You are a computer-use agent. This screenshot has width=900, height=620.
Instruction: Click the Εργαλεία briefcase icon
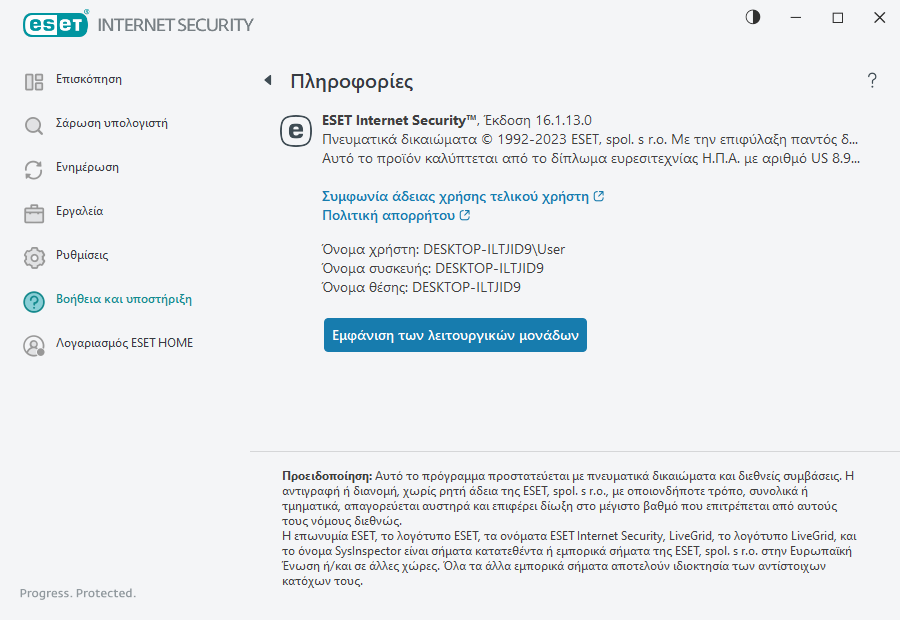point(34,214)
